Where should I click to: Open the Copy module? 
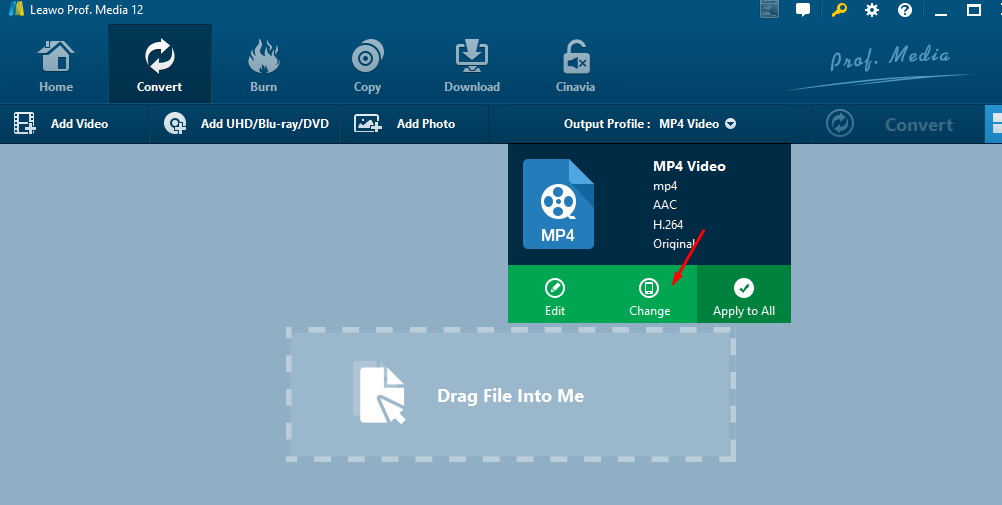coord(367,64)
